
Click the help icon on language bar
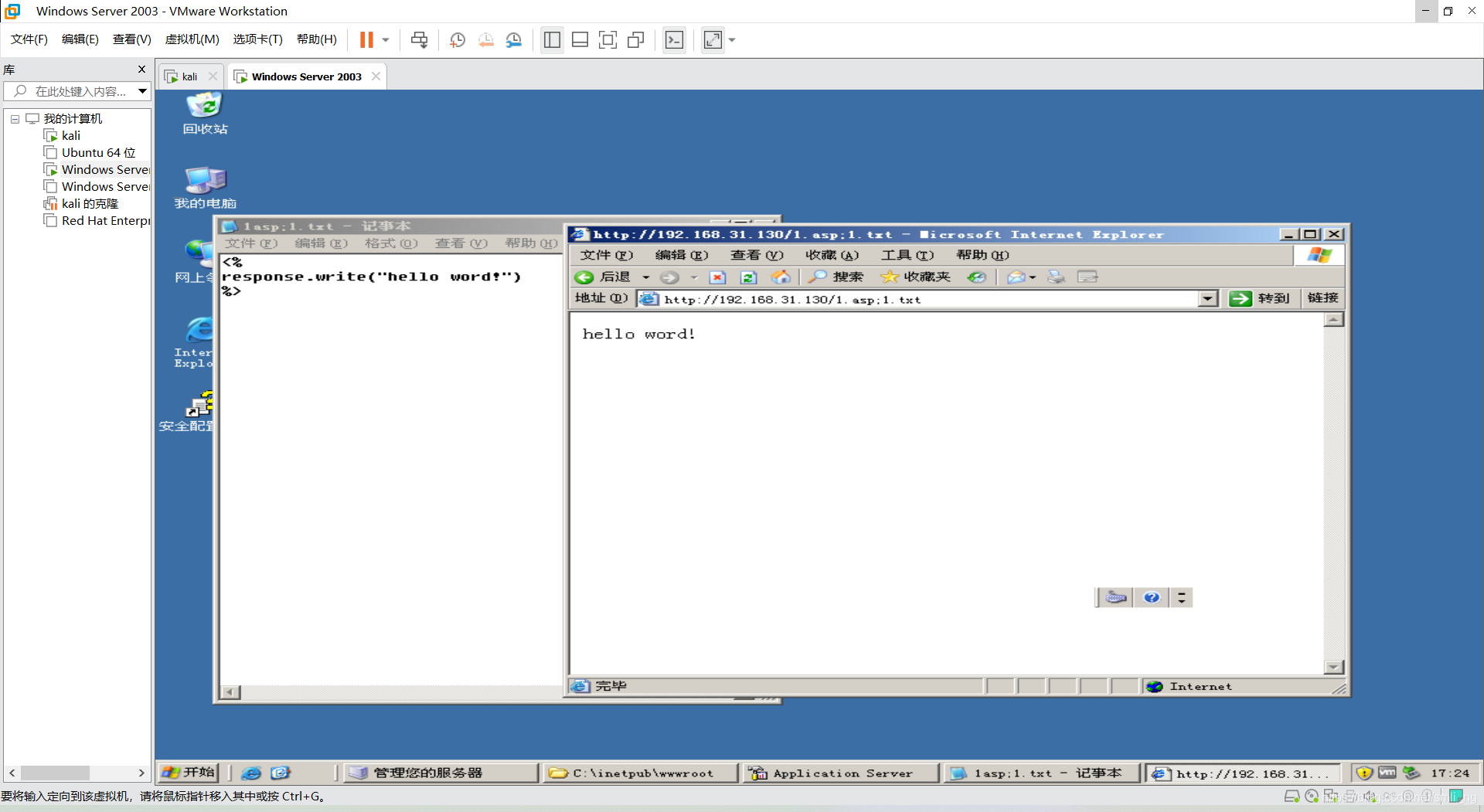pyautogui.click(x=1152, y=597)
